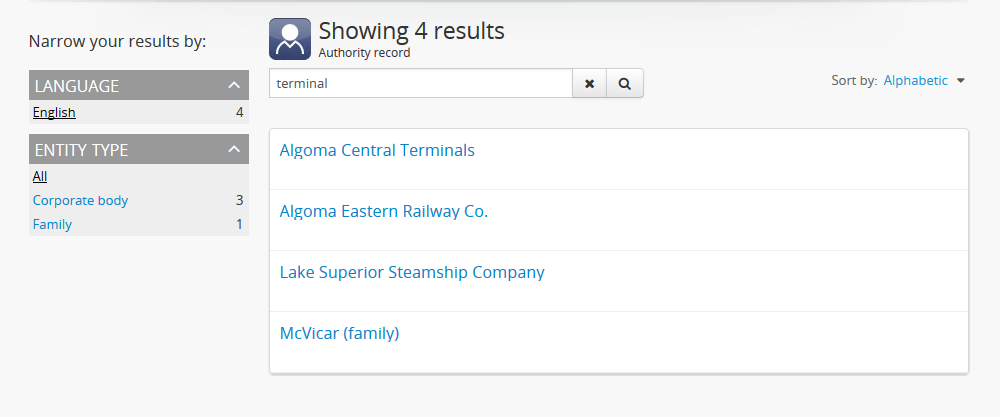Open the Sort by Alphabetic dropdown

coord(915,81)
